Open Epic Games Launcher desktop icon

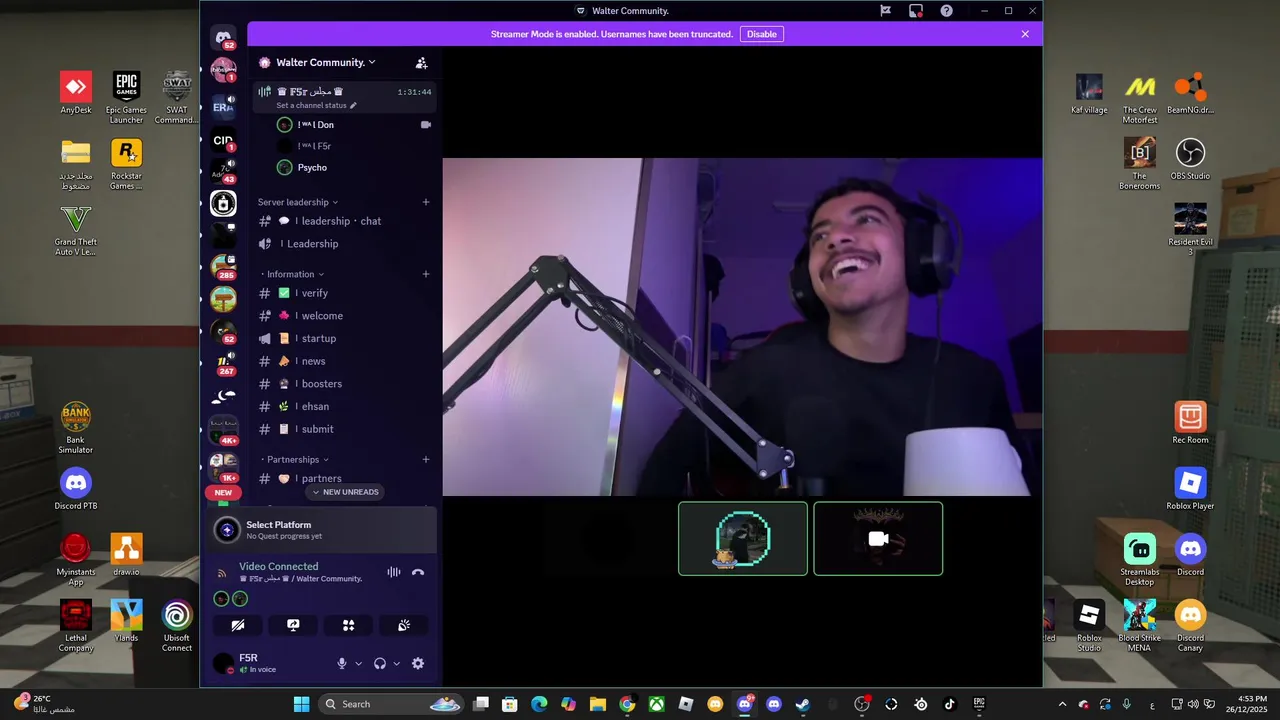[x=126, y=98]
